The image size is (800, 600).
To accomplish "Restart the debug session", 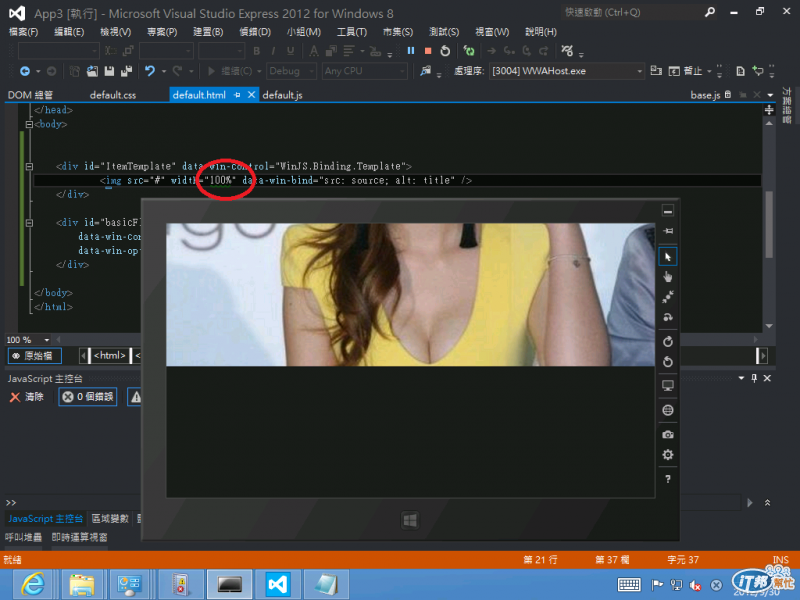I will click(445, 51).
